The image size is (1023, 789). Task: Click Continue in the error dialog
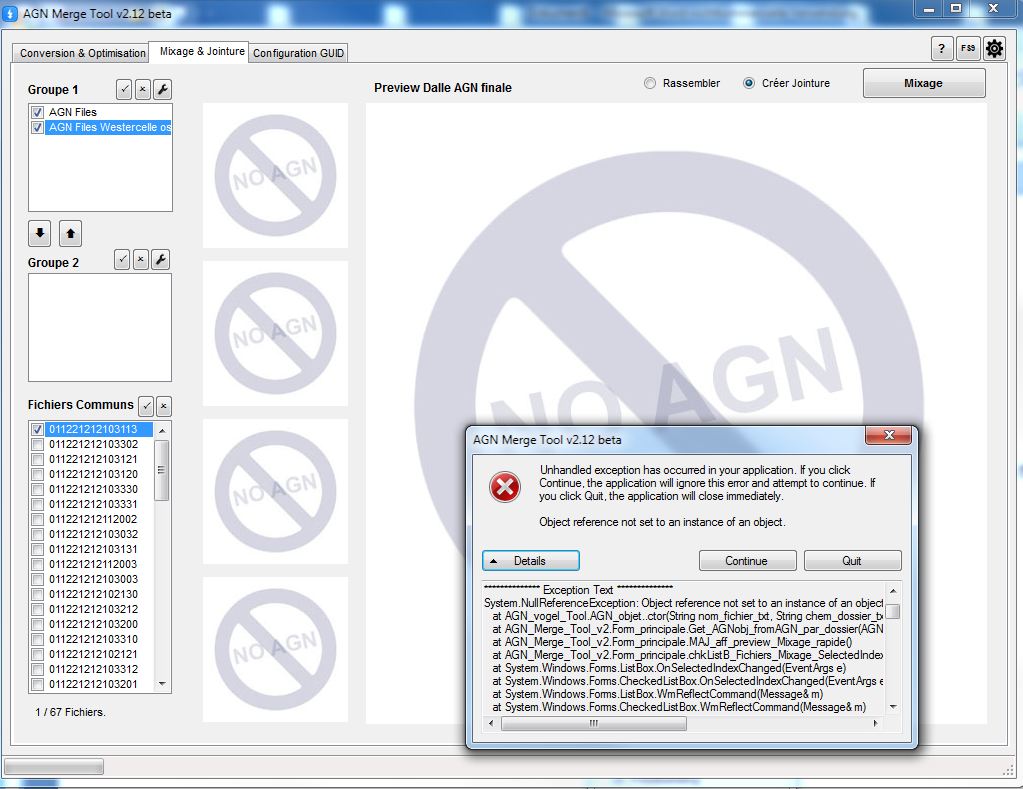click(747, 561)
